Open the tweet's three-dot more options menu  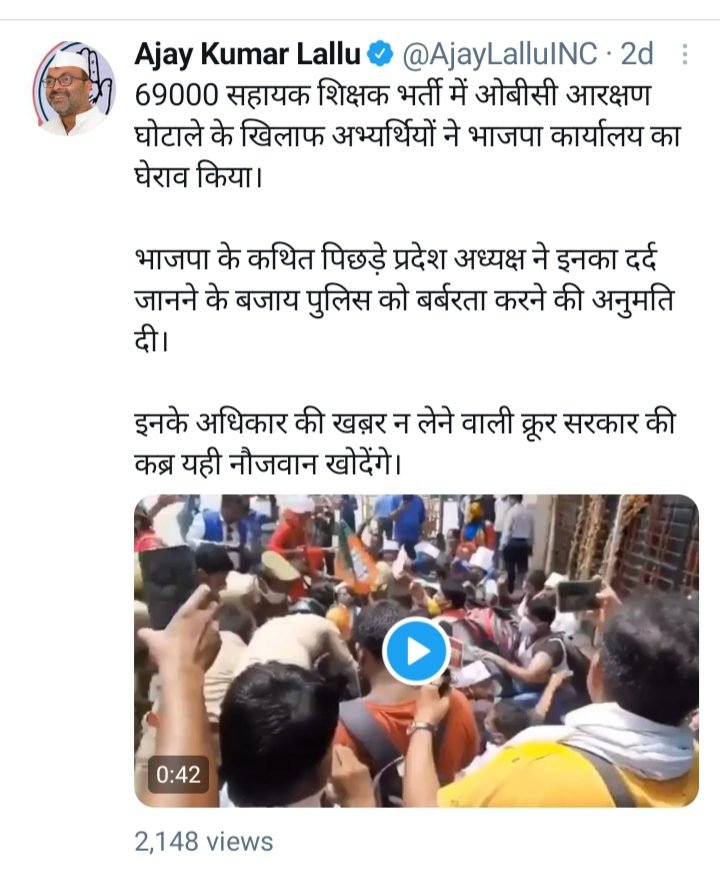pyautogui.click(x=685, y=54)
